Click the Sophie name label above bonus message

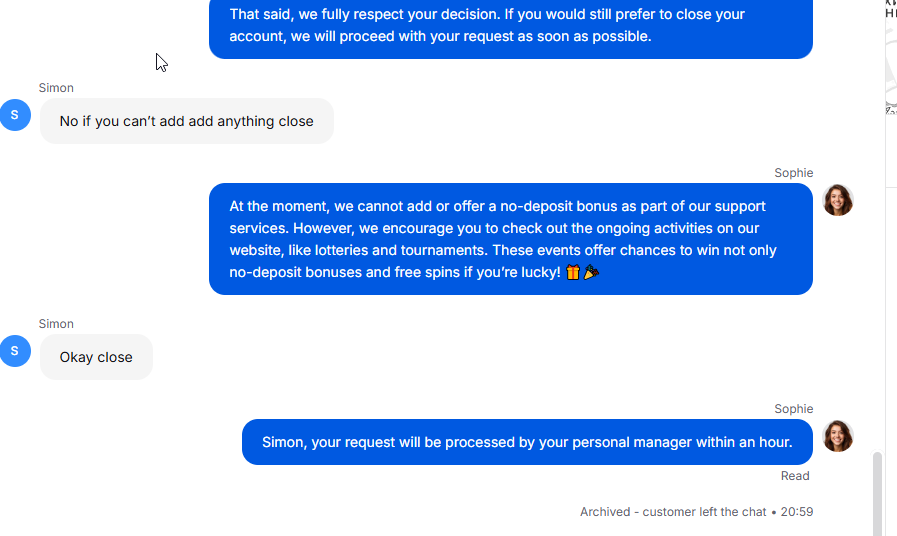pos(793,173)
